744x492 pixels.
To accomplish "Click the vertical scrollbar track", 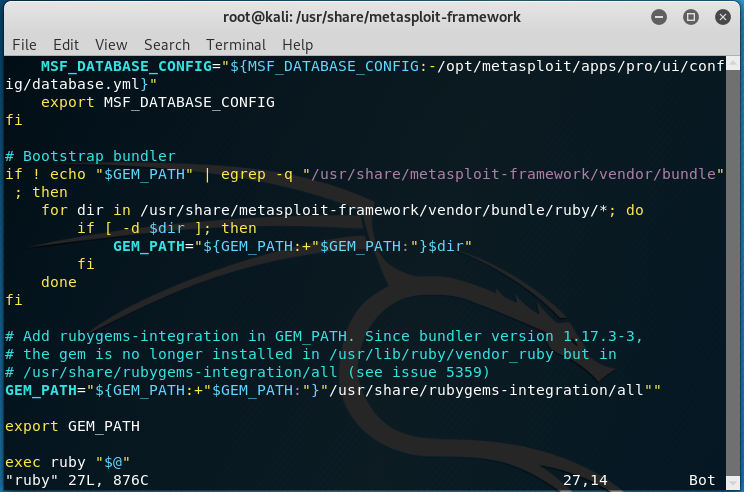I will [x=733, y=273].
